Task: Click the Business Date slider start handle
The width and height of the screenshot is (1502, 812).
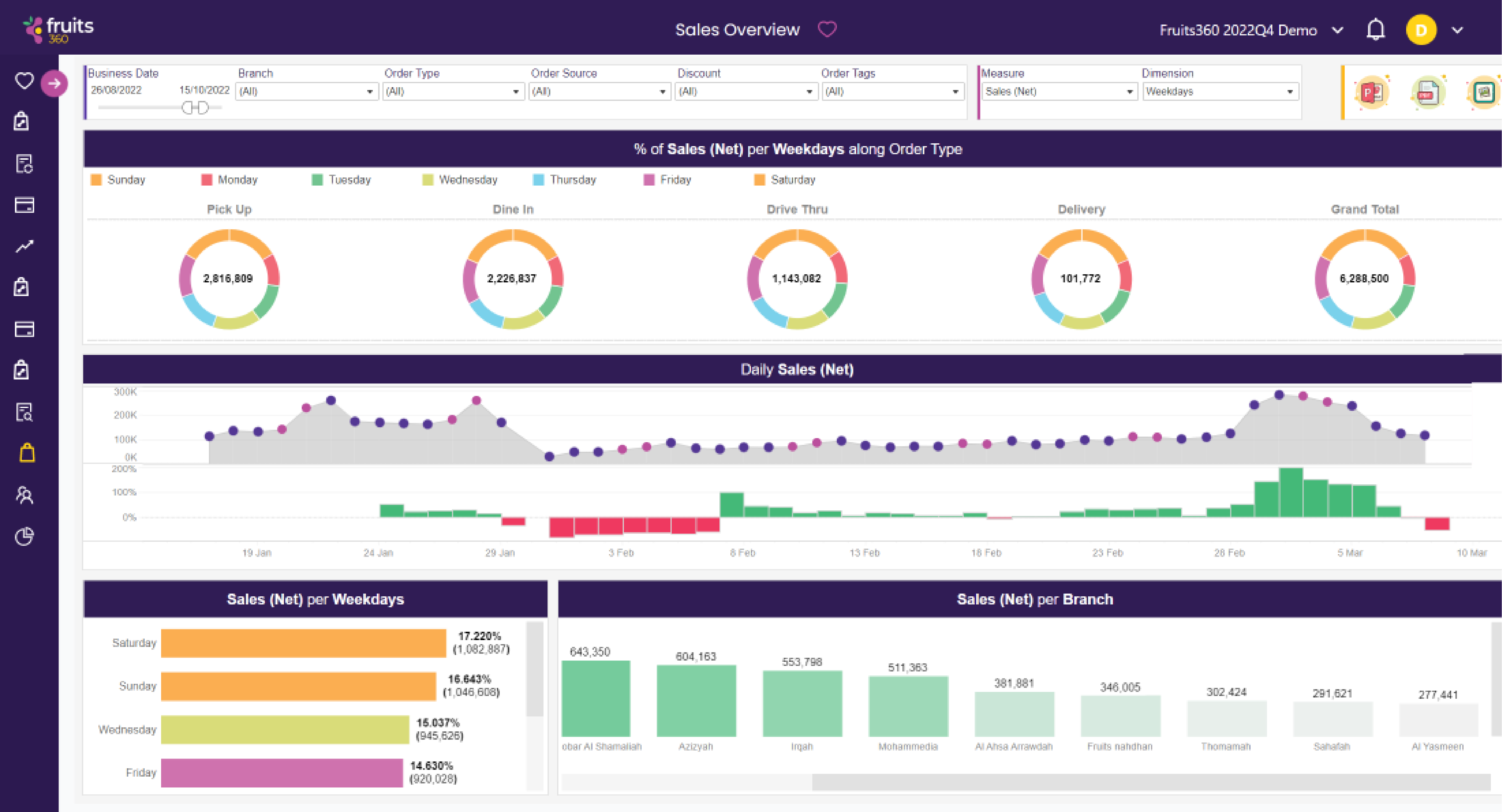Action: click(188, 108)
